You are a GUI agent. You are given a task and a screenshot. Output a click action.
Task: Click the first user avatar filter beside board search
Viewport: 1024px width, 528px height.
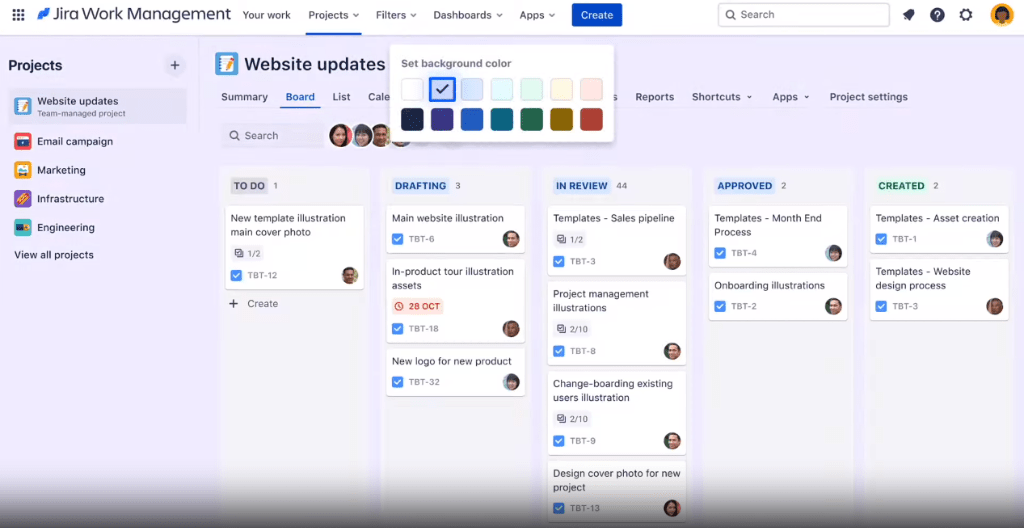pos(340,135)
